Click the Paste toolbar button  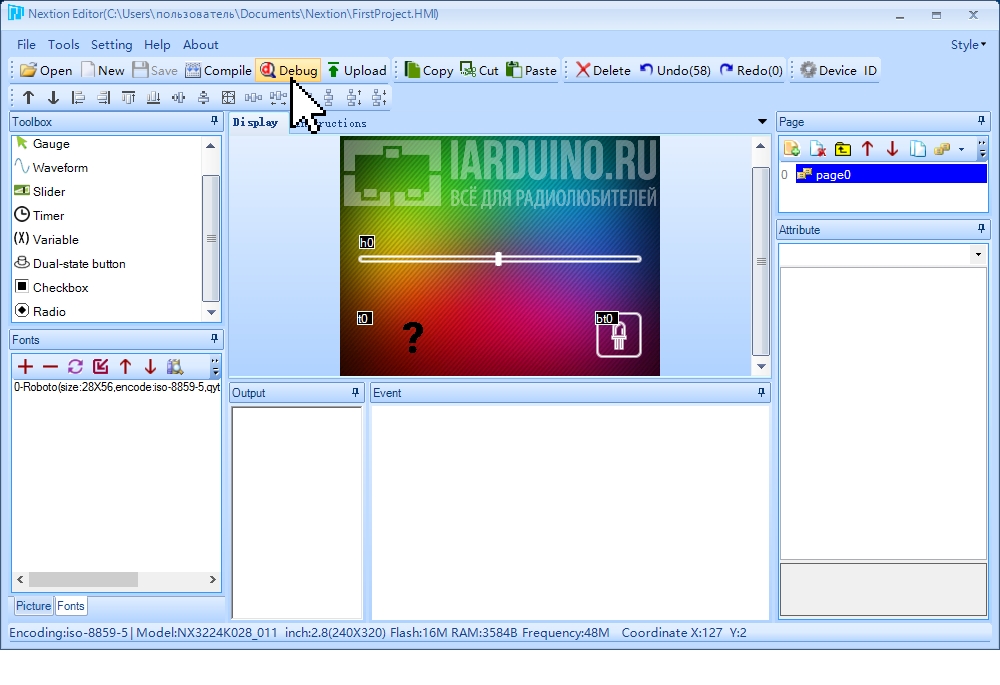click(x=531, y=70)
